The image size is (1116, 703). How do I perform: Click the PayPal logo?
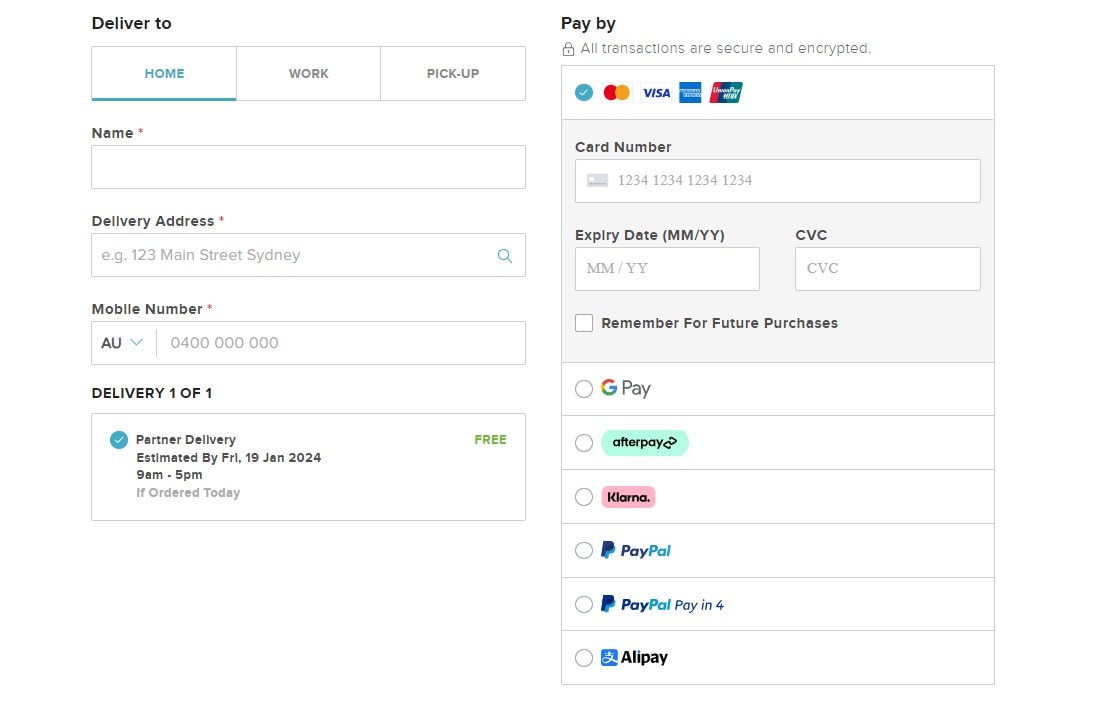pos(637,550)
